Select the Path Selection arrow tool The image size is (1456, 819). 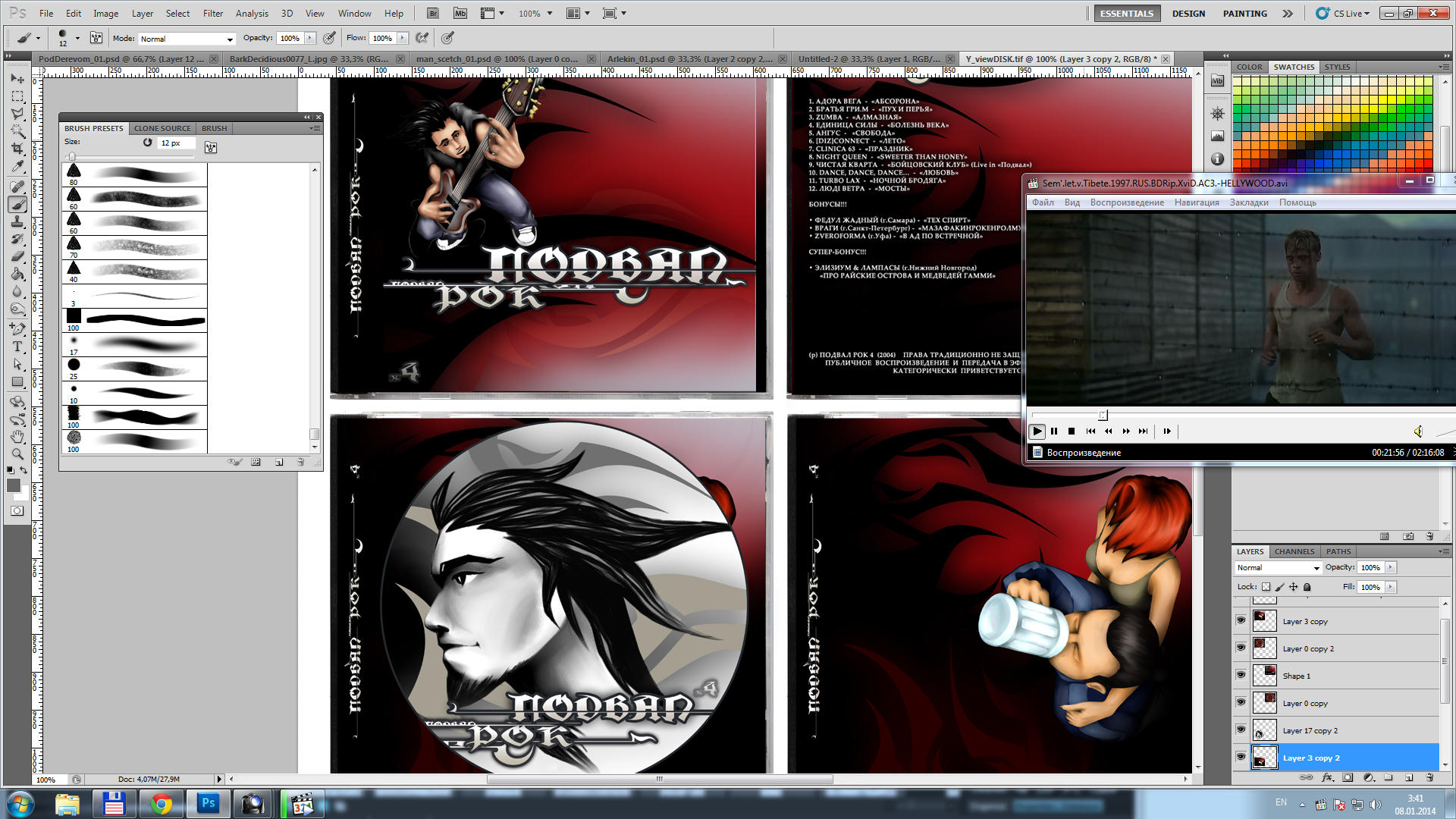tap(17, 364)
